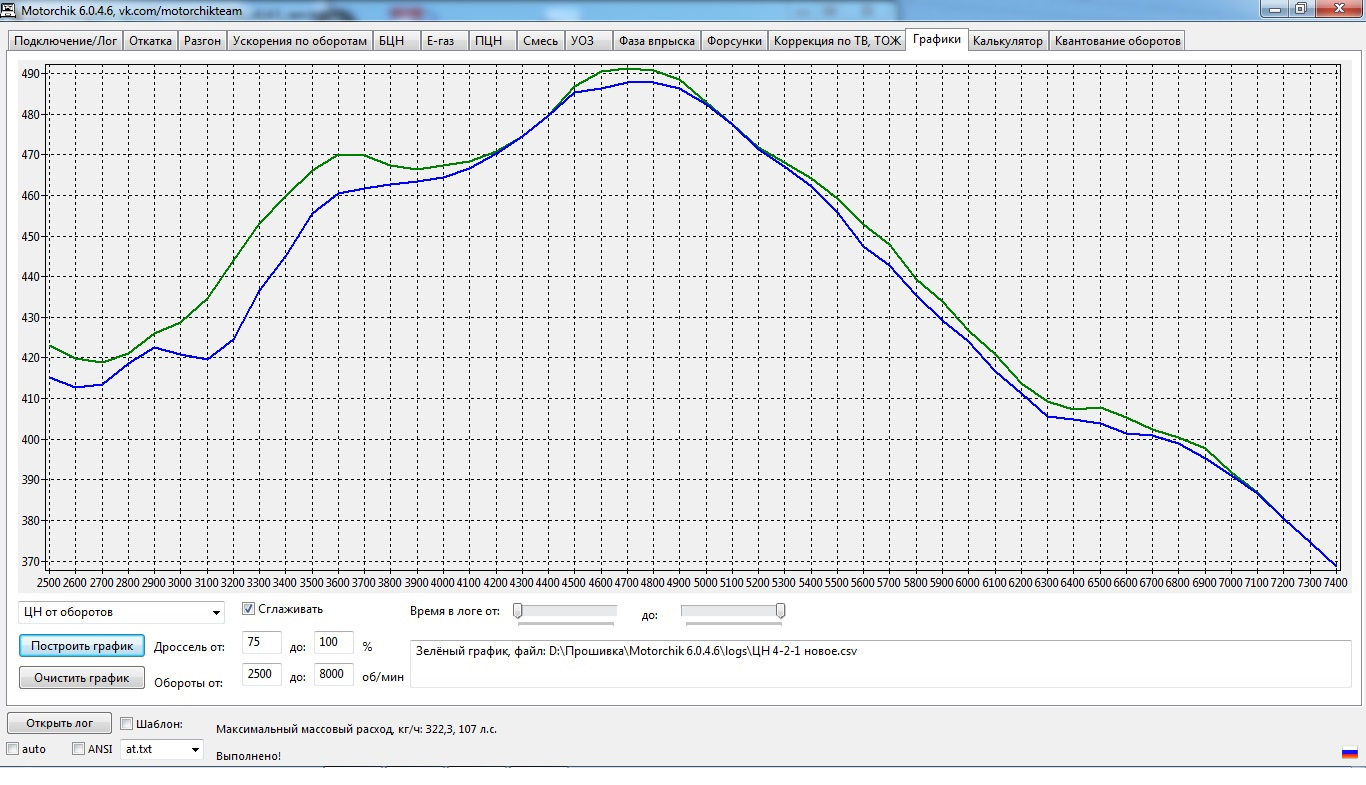
Task: Enable the ANSI checkbox
Action: coord(79,749)
